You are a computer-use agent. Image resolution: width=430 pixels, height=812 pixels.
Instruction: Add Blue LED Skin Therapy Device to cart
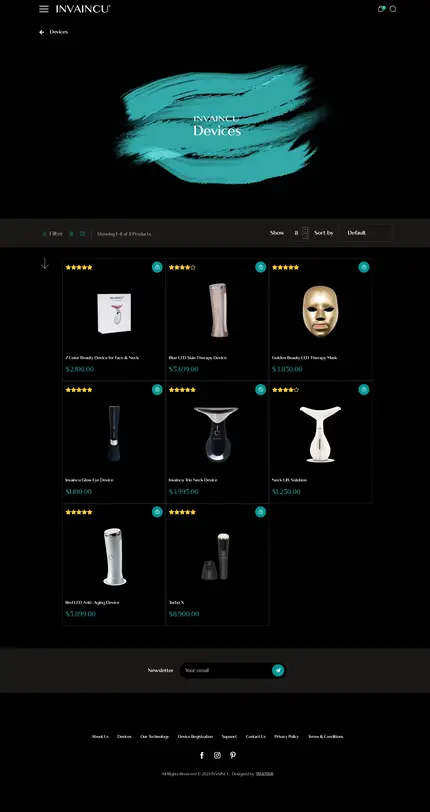click(261, 267)
